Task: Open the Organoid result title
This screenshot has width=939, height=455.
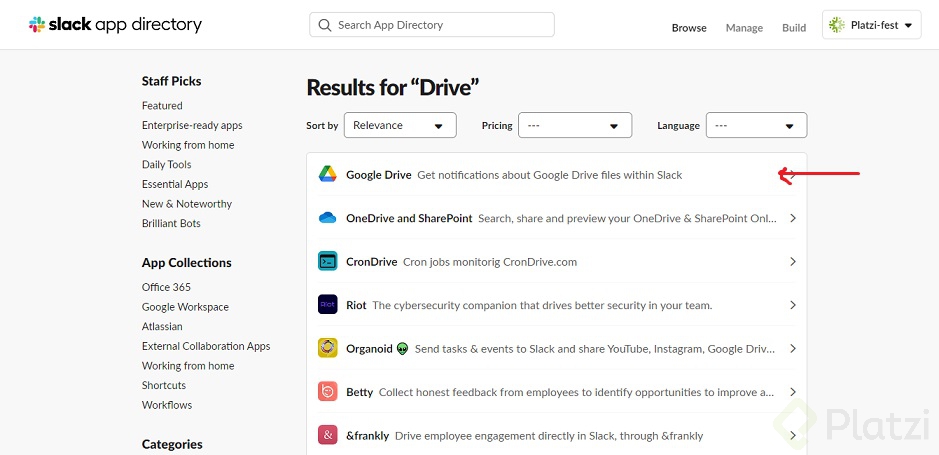Action: coord(369,348)
